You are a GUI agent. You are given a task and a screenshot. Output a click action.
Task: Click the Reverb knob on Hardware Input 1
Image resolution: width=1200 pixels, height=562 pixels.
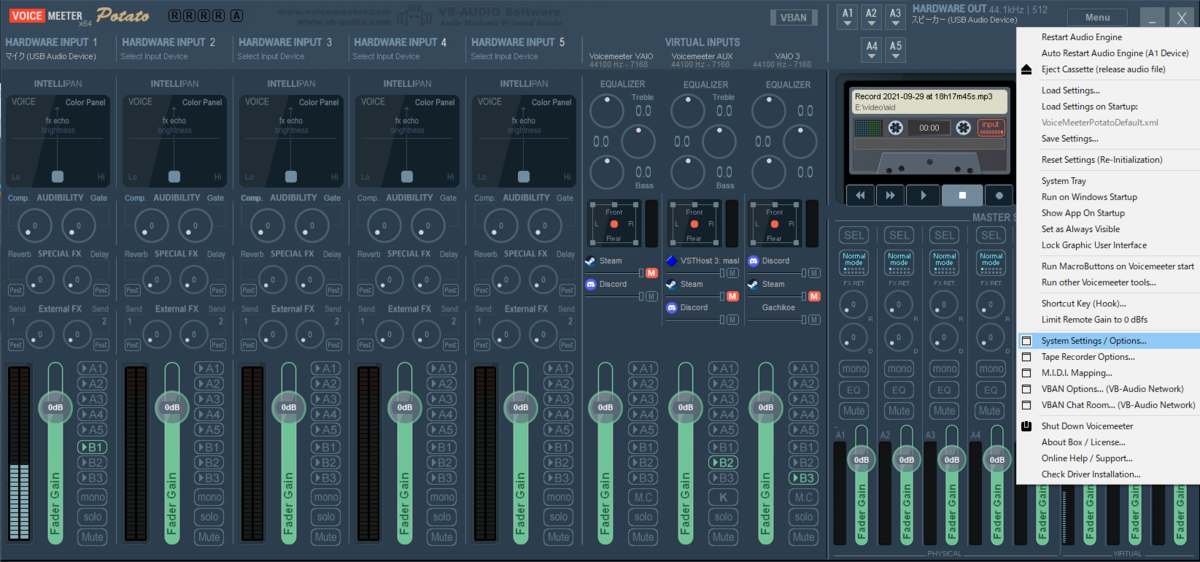click(x=40, y=277)
